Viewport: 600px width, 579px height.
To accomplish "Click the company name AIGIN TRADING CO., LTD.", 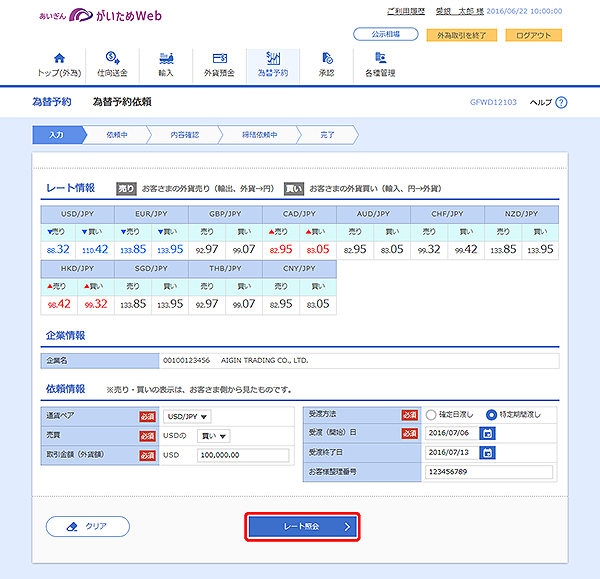I will pyautogui.click(x=264, y=360).
